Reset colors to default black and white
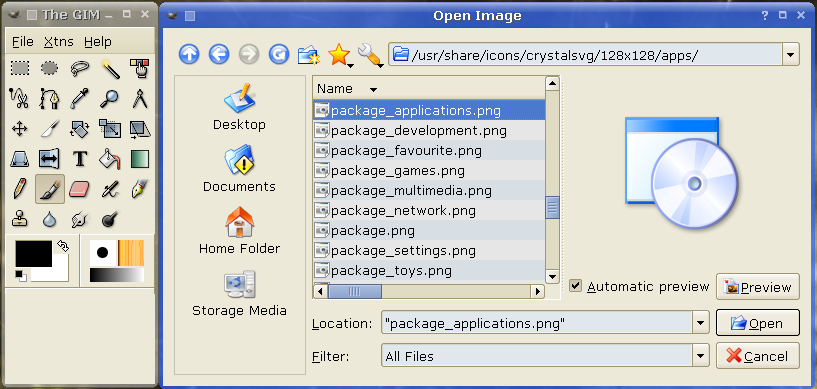Viewport: 817px width, 389px height. click(21, 276)
